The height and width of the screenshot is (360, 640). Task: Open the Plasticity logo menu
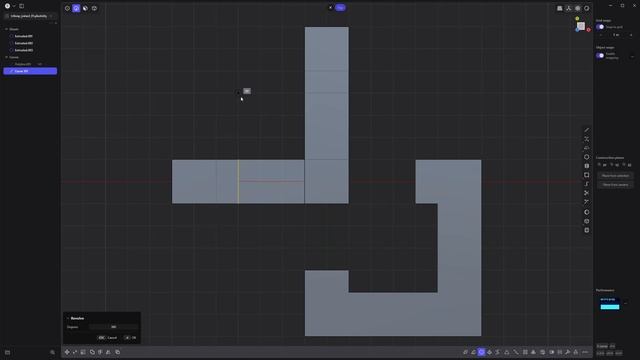click(7, 6)
